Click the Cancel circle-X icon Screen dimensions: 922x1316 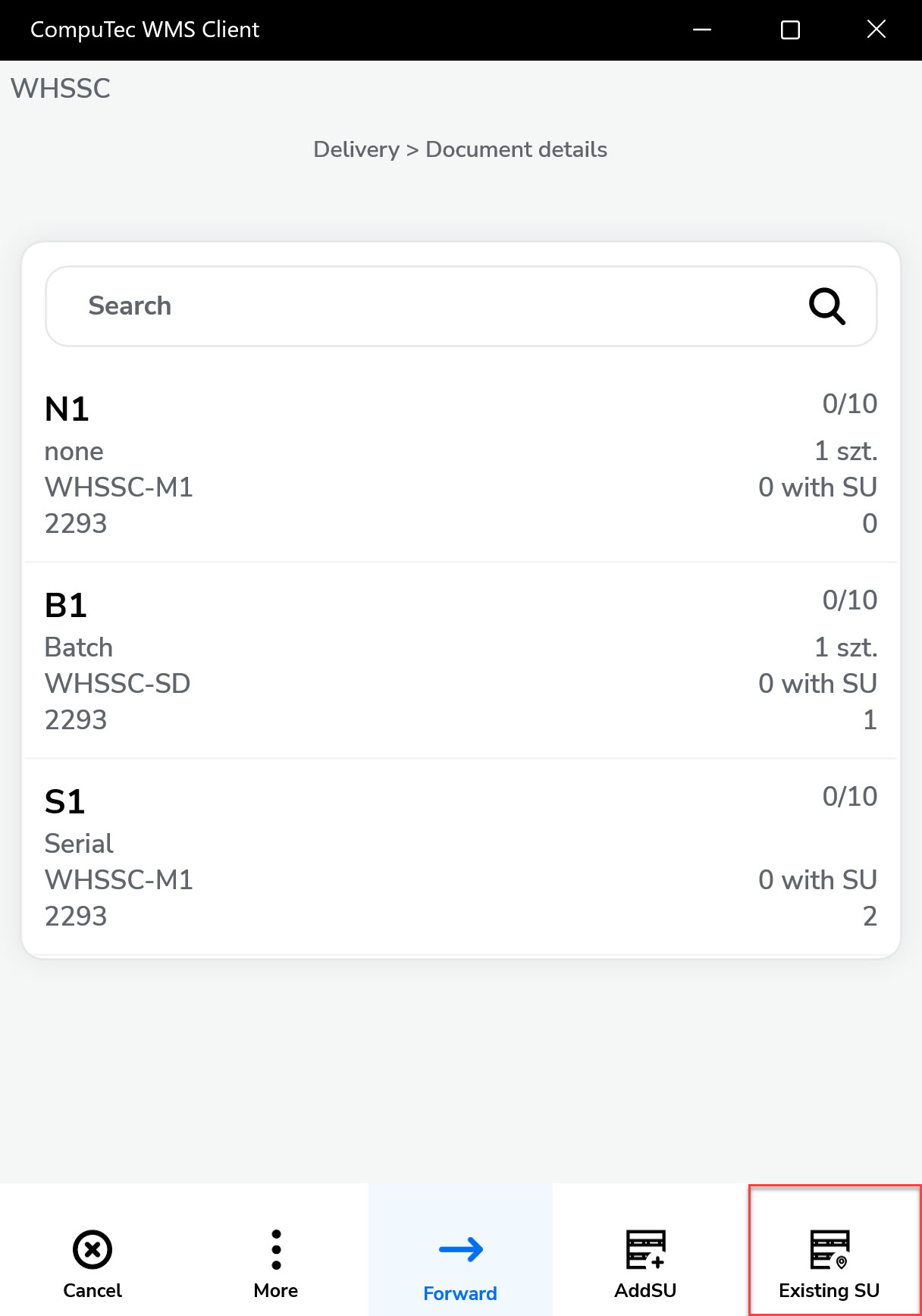(93, 1249)
